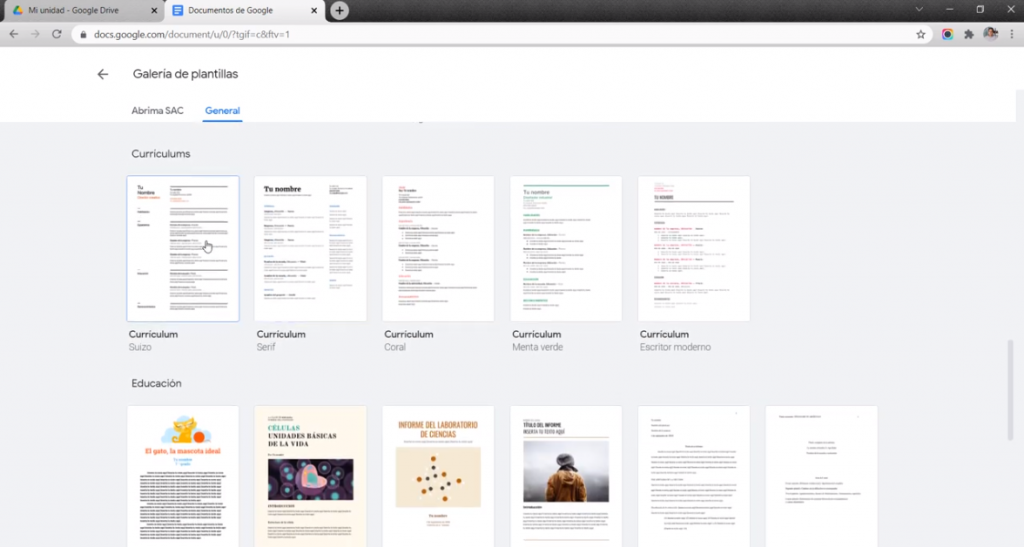Click the browser back navigation arrow

point(13,34)
